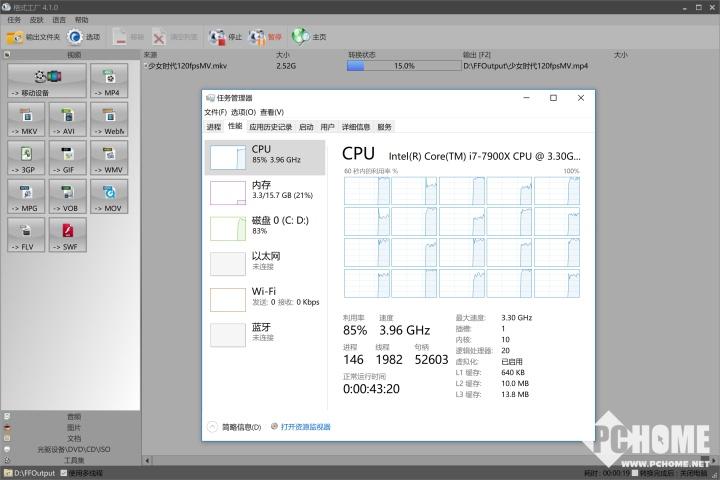Open the output folder (输出文件夹) toolbar button
This screenshot has width=720, height=480.
click(x=33, y=37)
